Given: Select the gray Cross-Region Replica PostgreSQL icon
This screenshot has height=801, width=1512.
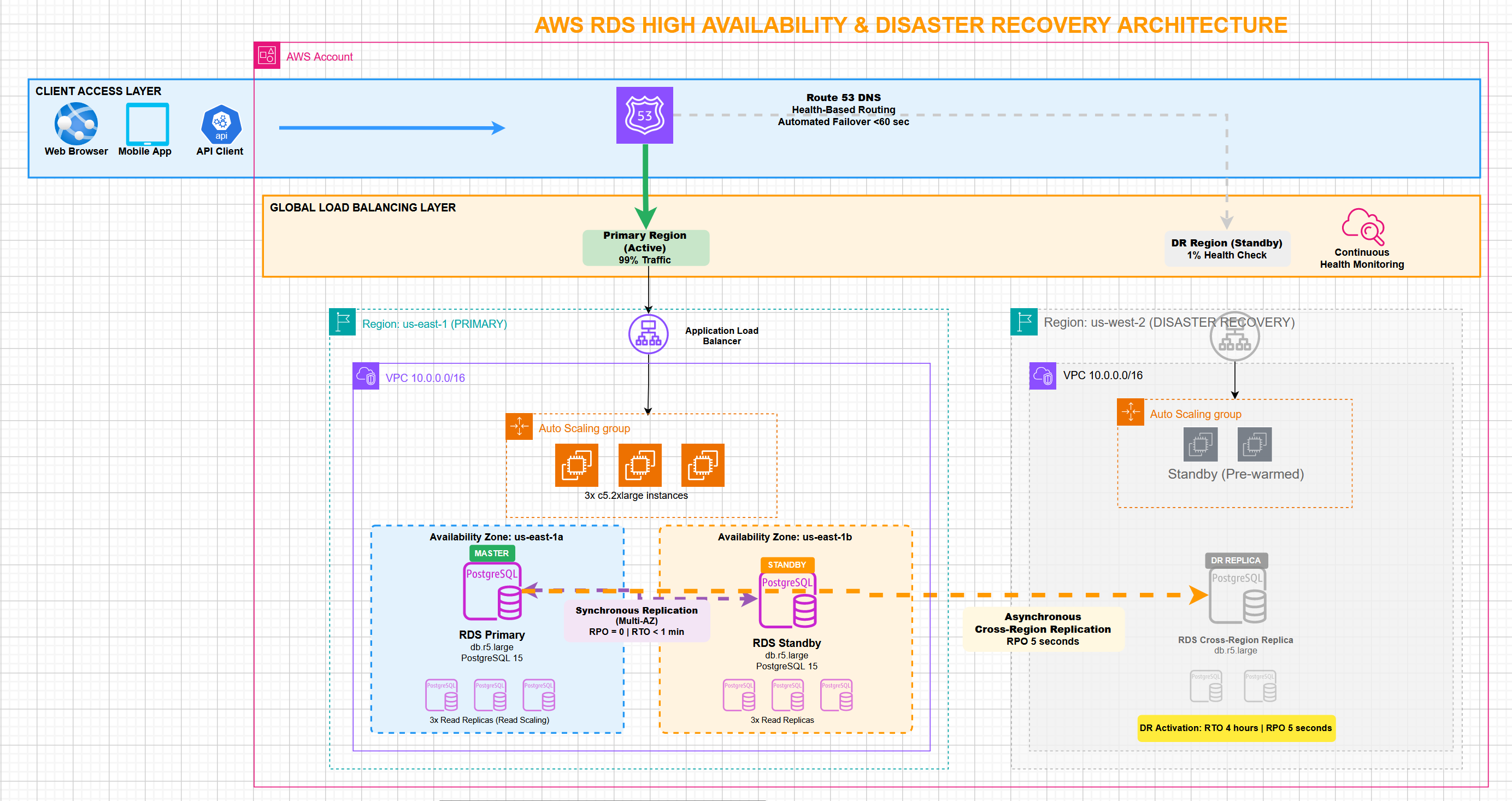Looking at the screenshot, I should [1238, 596].
